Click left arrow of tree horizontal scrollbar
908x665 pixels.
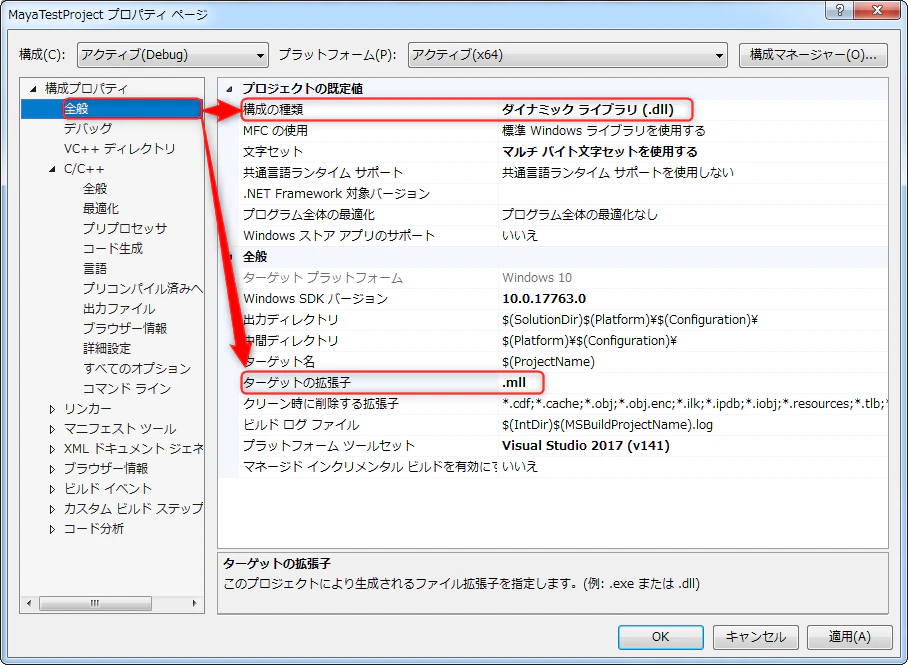pos(29,604)
